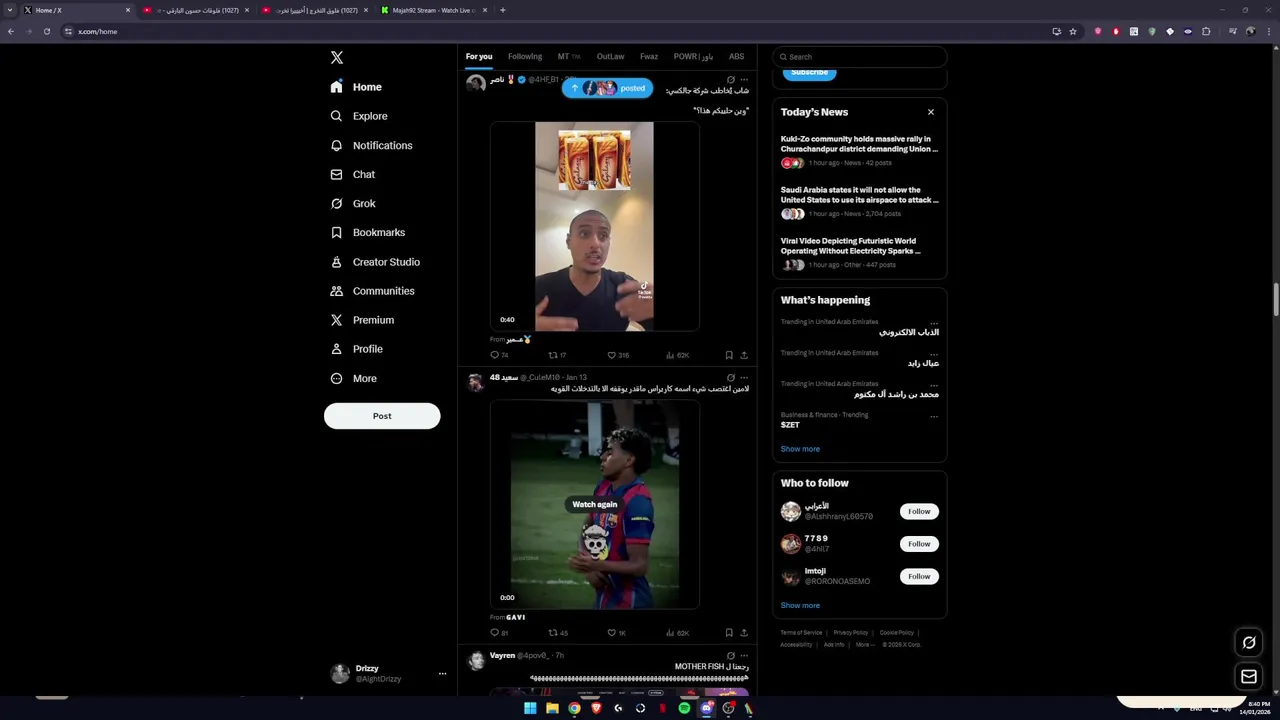Click Watch again on the football video
The width and height of the screenshot is (1280, 720).
point(594,505)
